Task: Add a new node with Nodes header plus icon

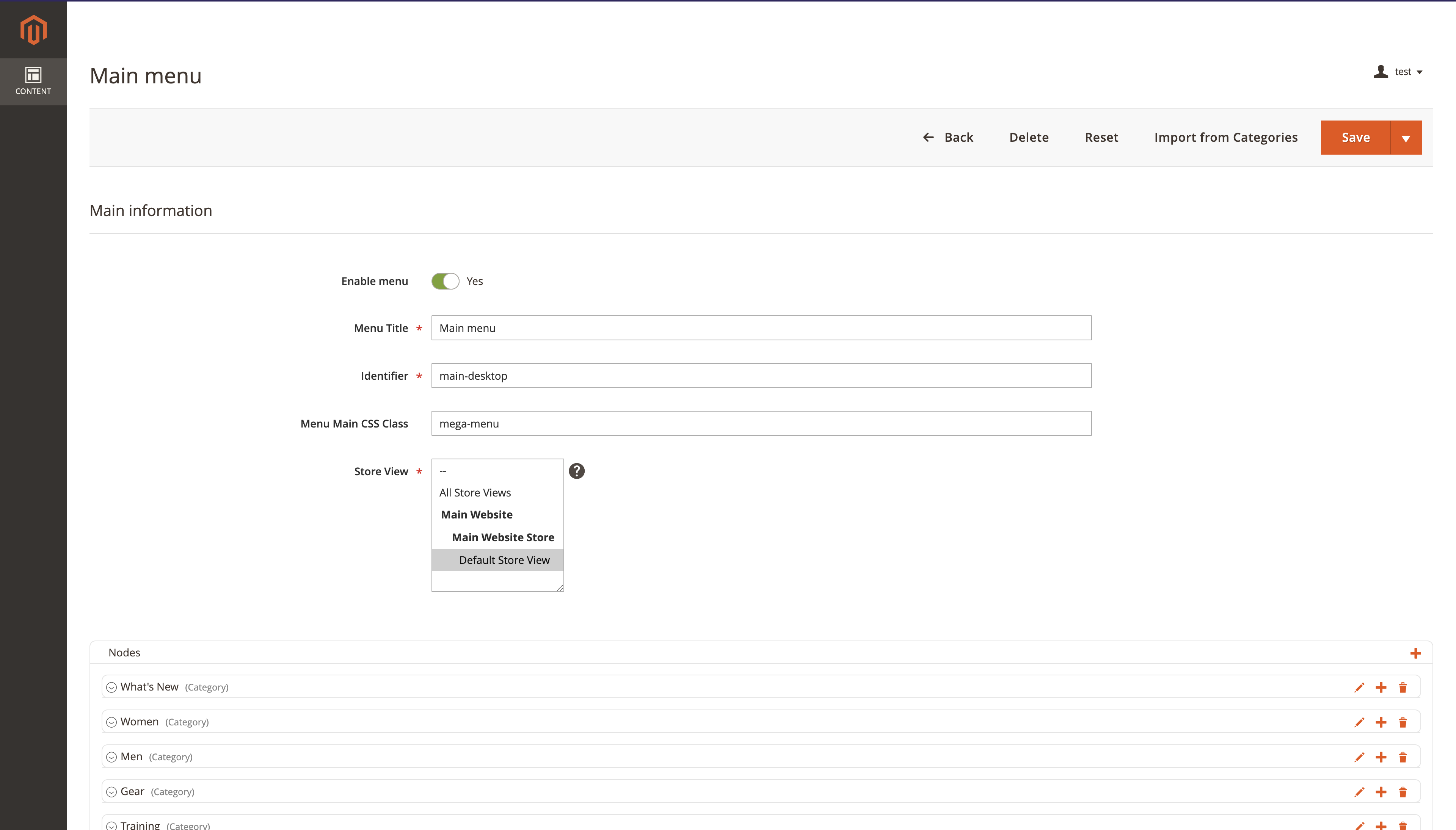Action: click(1416, 653)
